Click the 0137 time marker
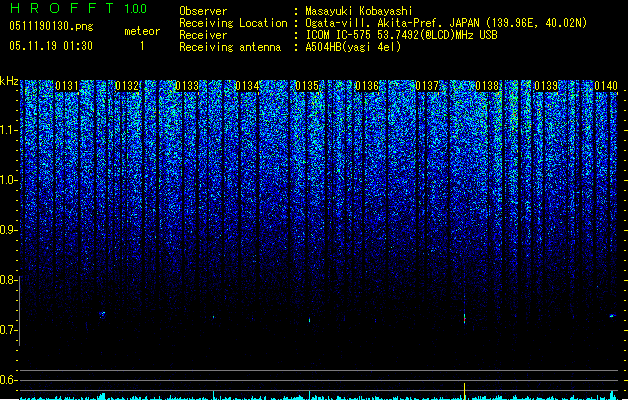Viewport: 629px width, 400px height. click(x=427, y=86)
